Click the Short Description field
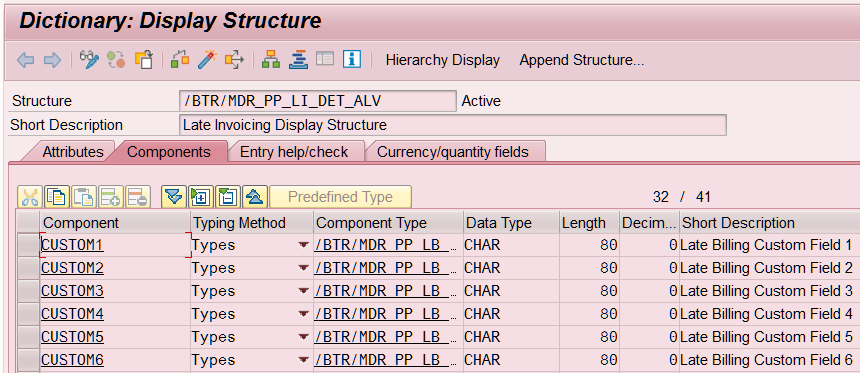This screenshot has width=860, height=373. (x=452, y=125)
